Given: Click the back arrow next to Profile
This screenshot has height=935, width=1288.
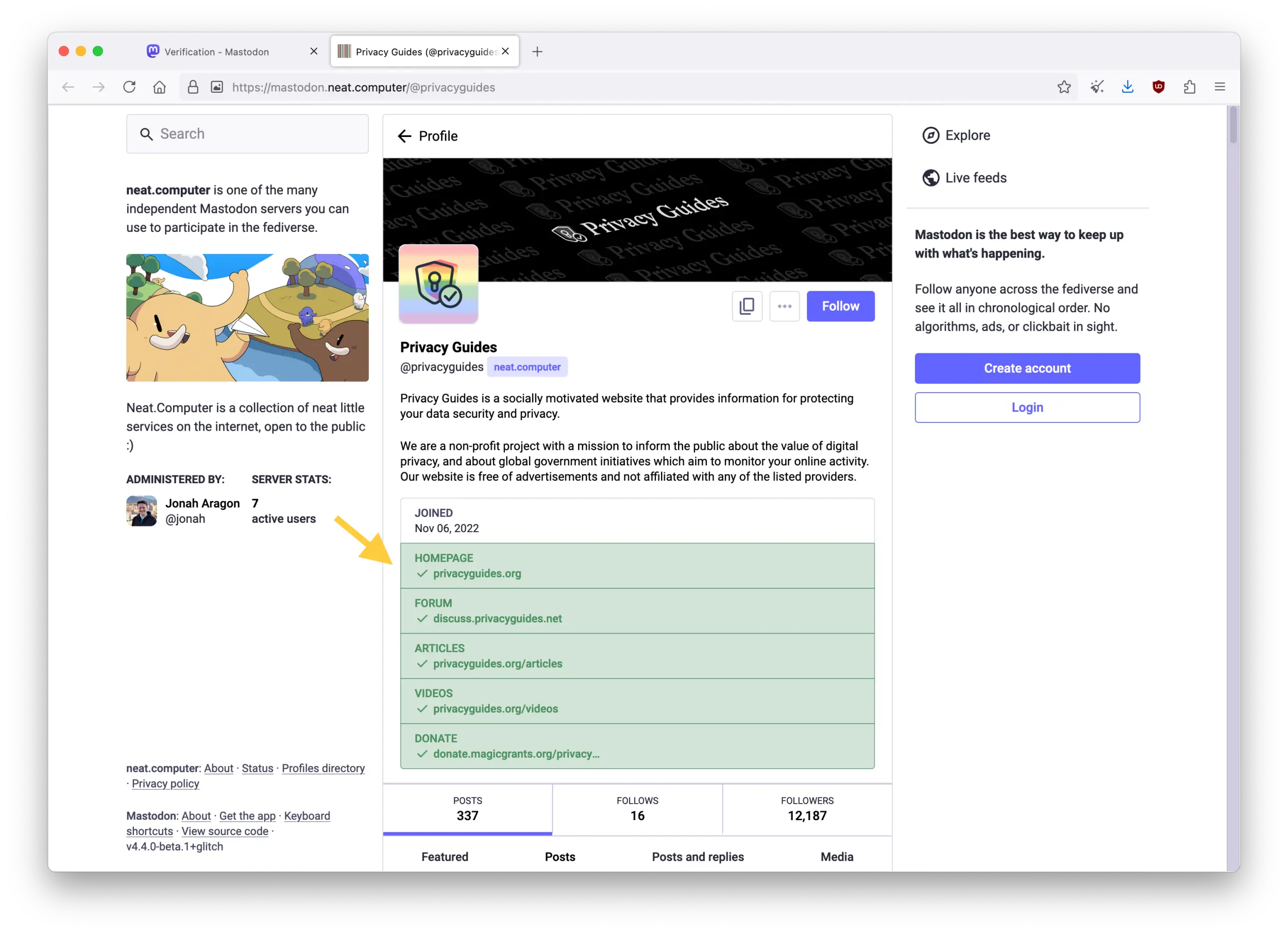Looking at the screenshot, I should [404, 135].
